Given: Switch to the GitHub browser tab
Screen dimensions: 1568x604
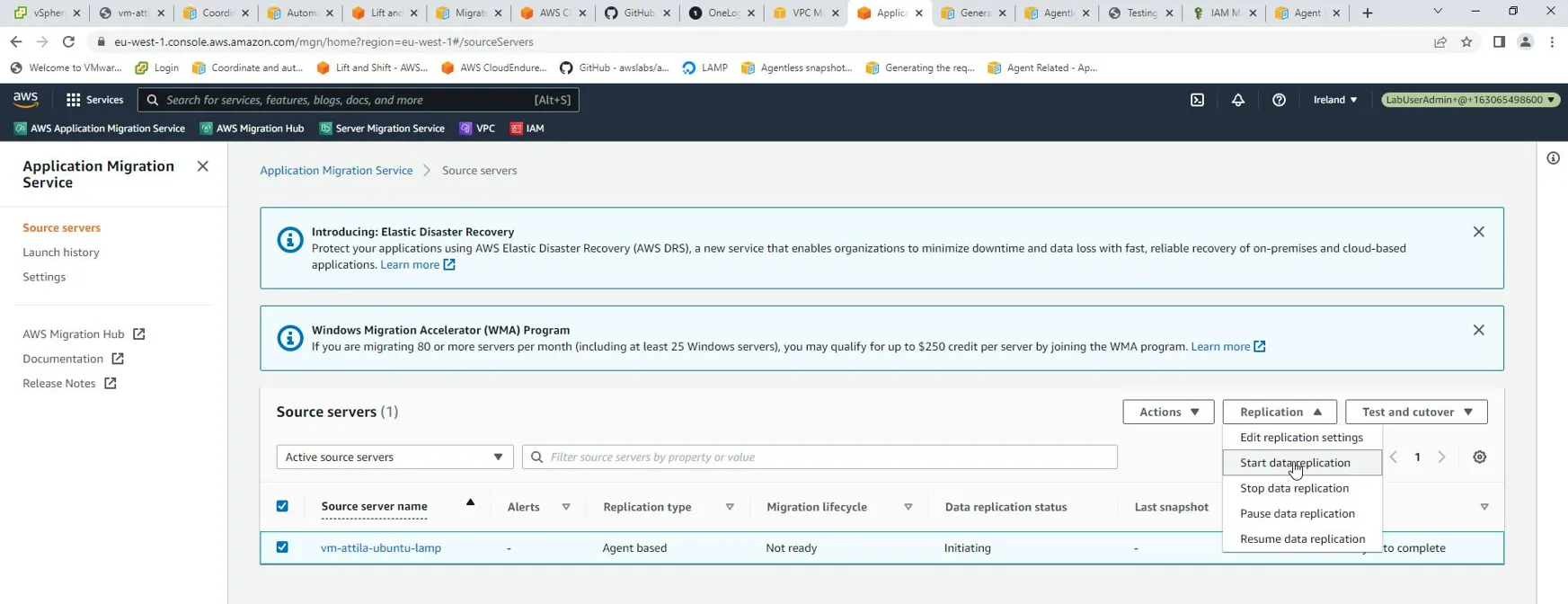Looking at the screenshot, I should coord(636,13).
